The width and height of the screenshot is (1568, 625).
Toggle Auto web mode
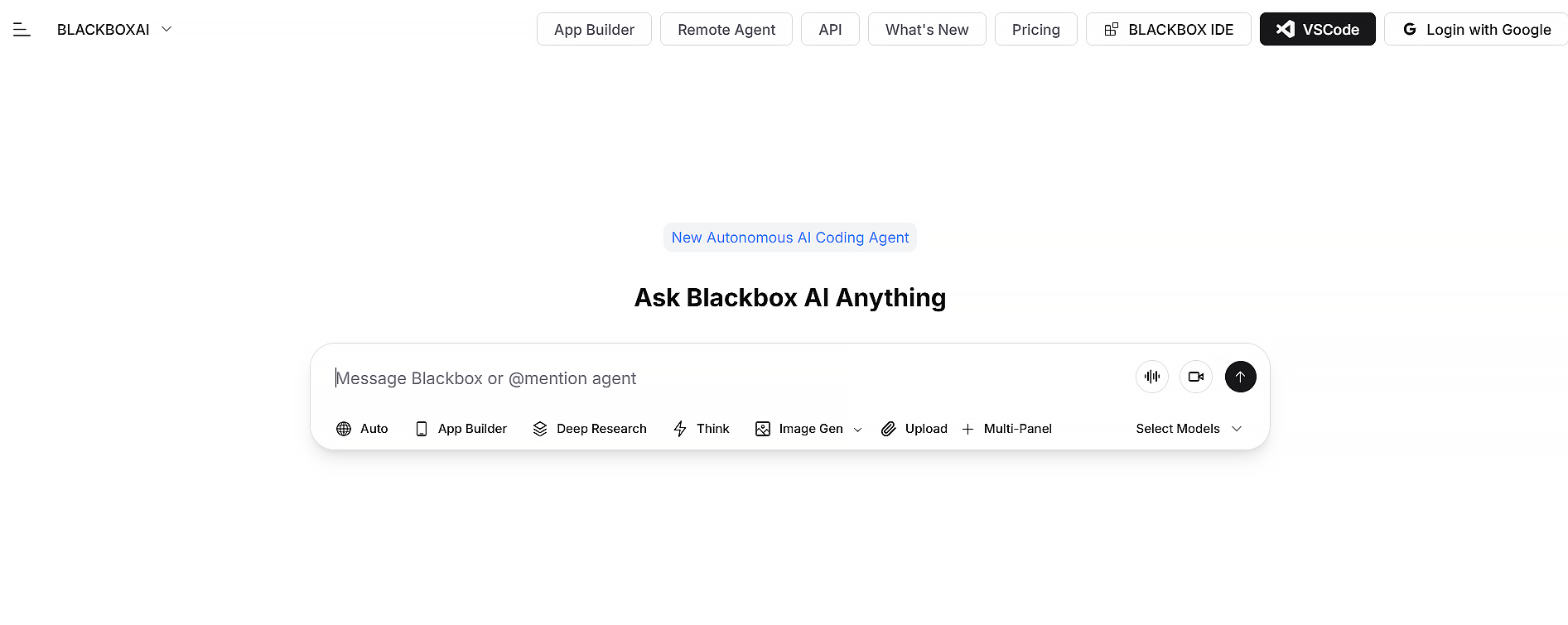pos(362,429)
